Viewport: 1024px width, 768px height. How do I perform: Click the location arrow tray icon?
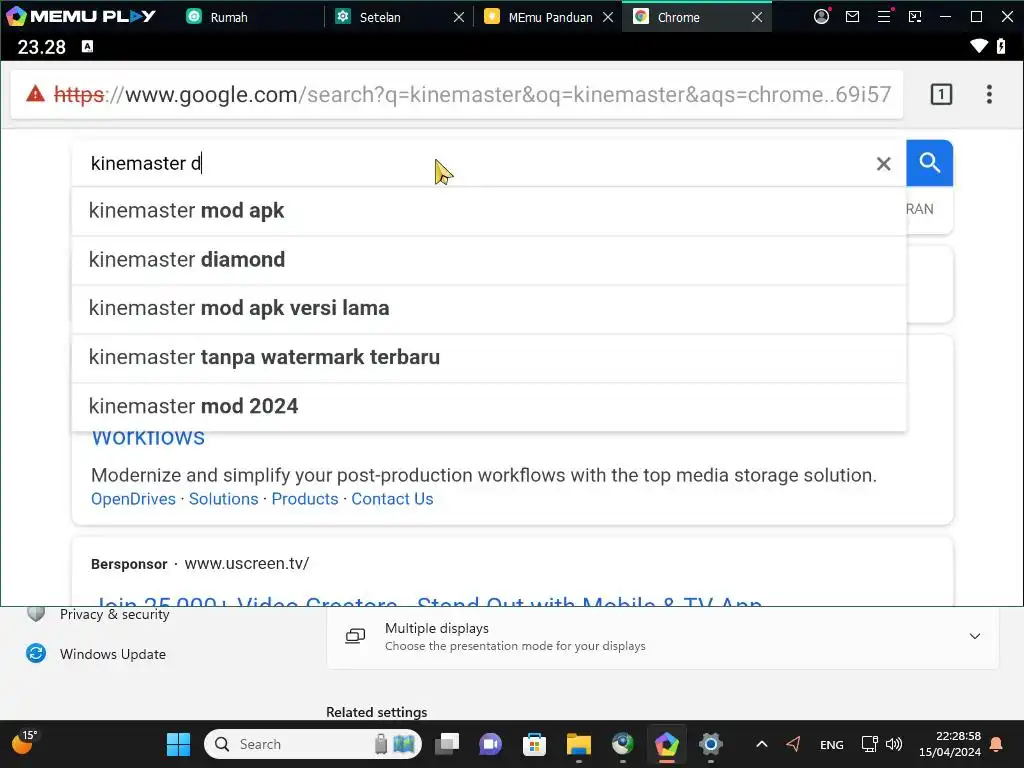793,744
